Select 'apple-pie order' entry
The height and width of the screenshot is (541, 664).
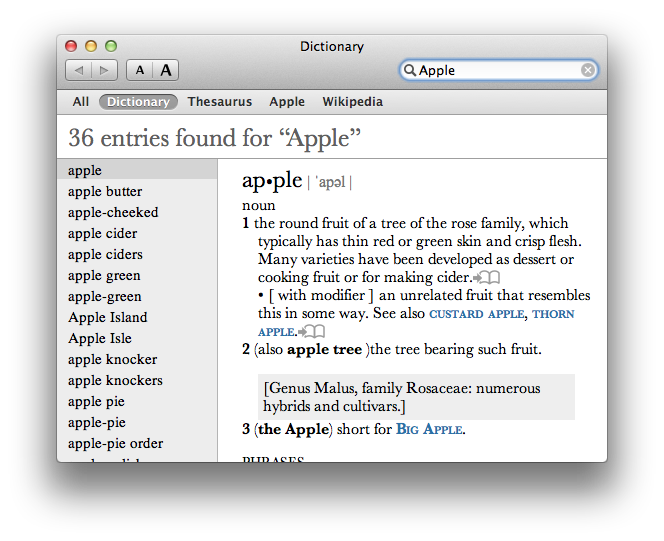click(x=137, y=443)
